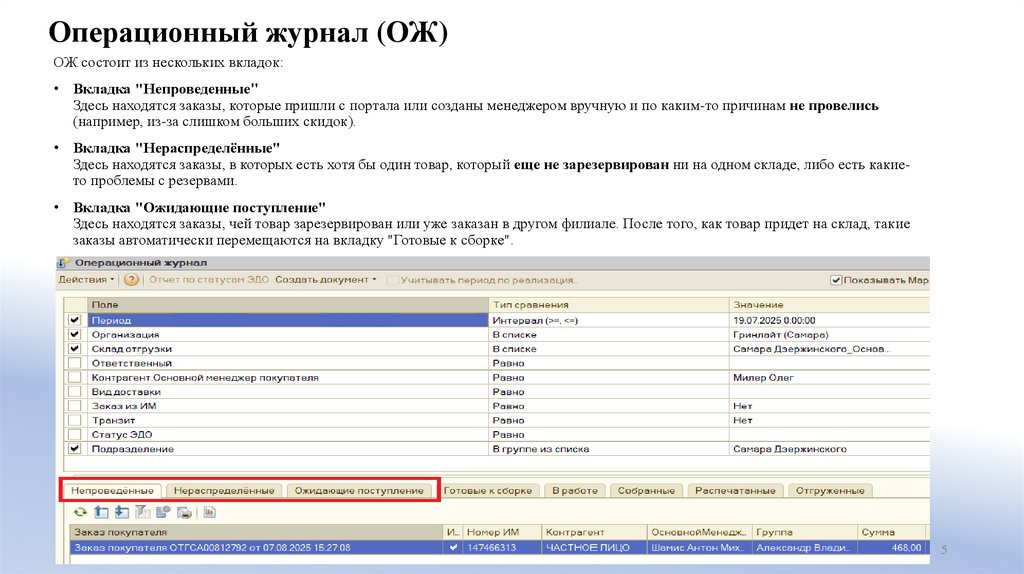Click the third icon in orders list toolbar

click(x=122, y=513)
